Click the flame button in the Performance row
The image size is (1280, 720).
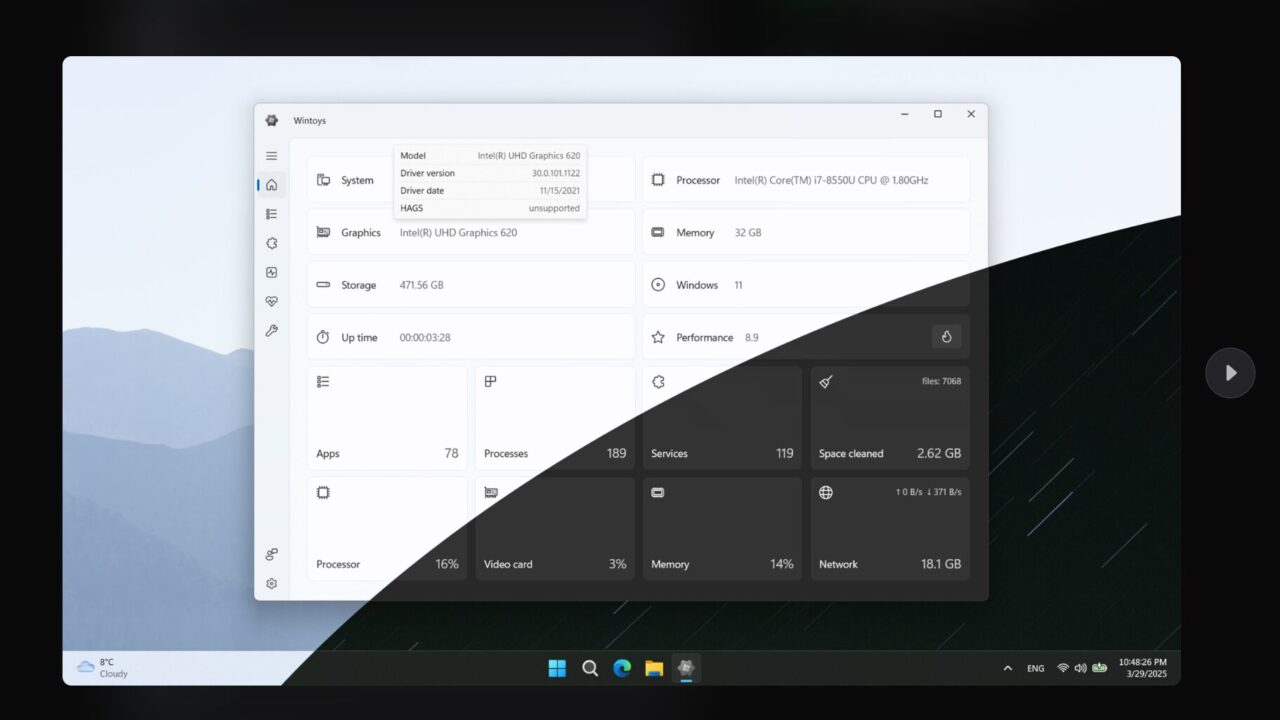click(946, 337)
